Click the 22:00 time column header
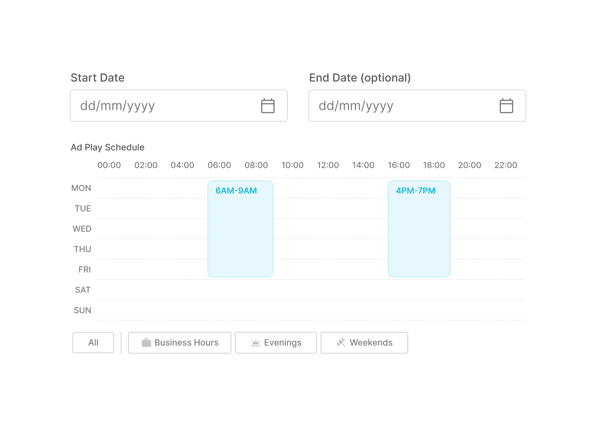The width and height of the screenshot is (600, 433). click(x=506, y=165)
